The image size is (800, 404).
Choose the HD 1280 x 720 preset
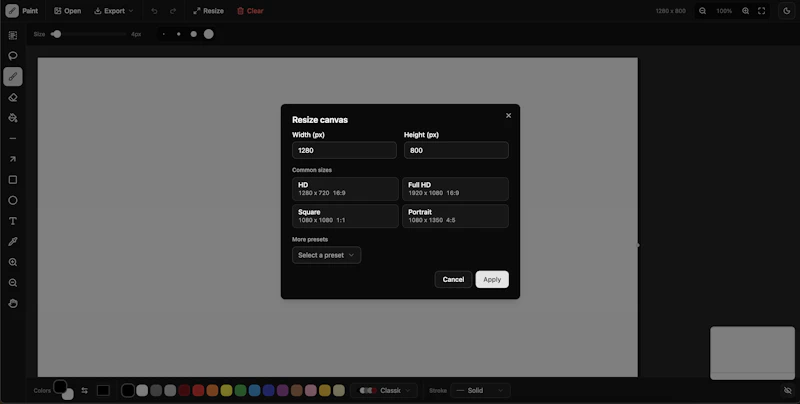(345, 189)
